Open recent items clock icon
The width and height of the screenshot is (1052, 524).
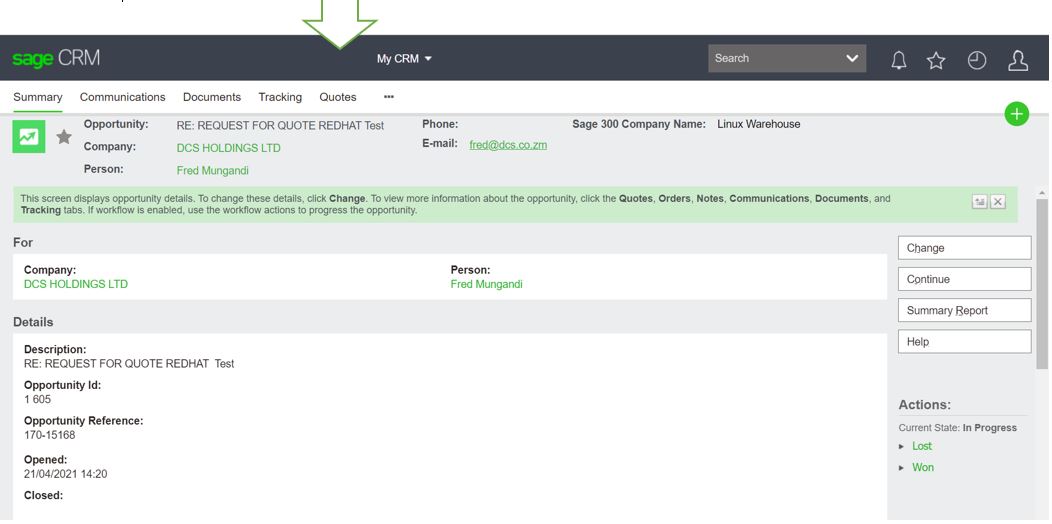tap(977, 60)
